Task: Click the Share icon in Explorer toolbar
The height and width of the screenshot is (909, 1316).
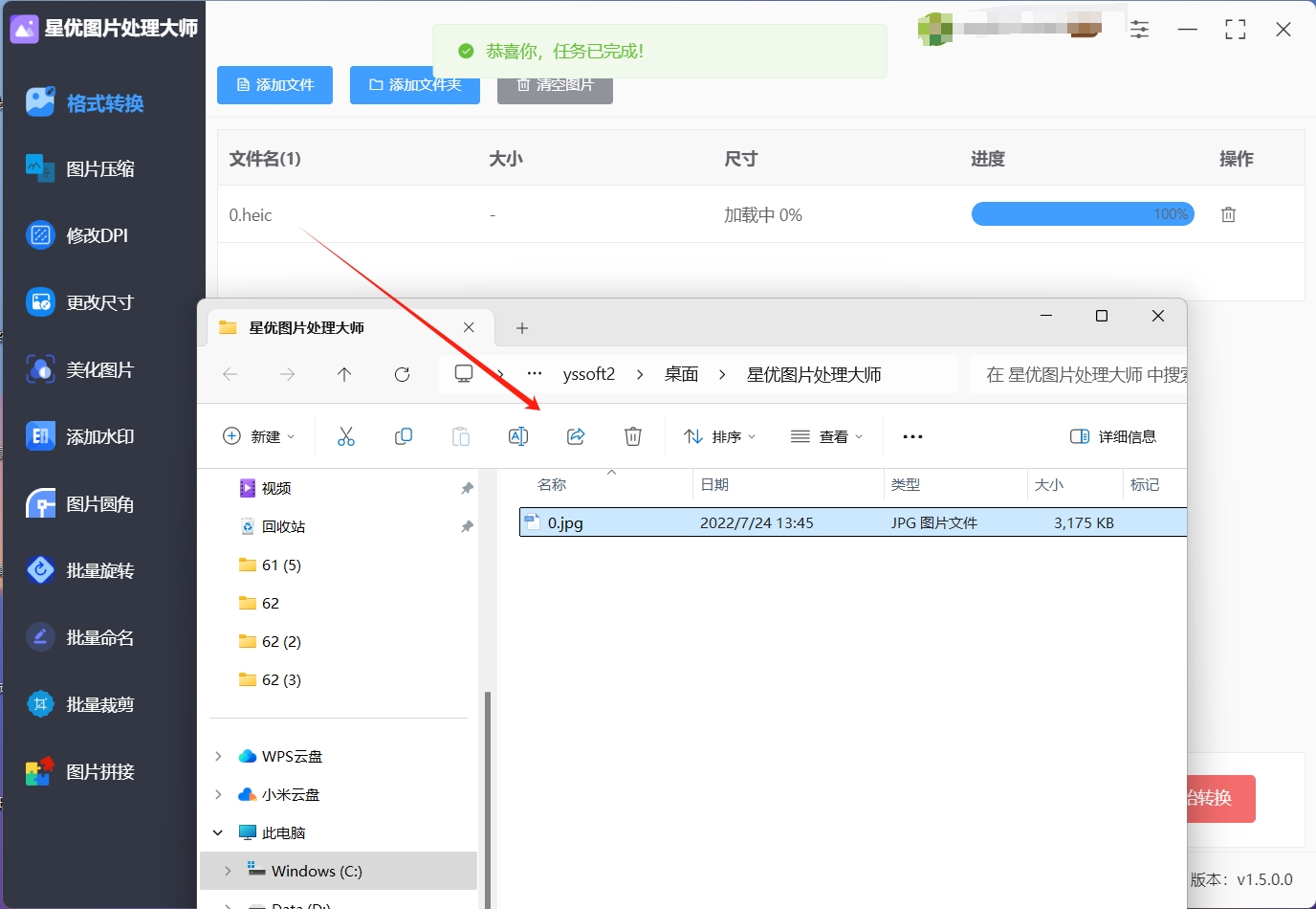Action: [x=576, y=436]
